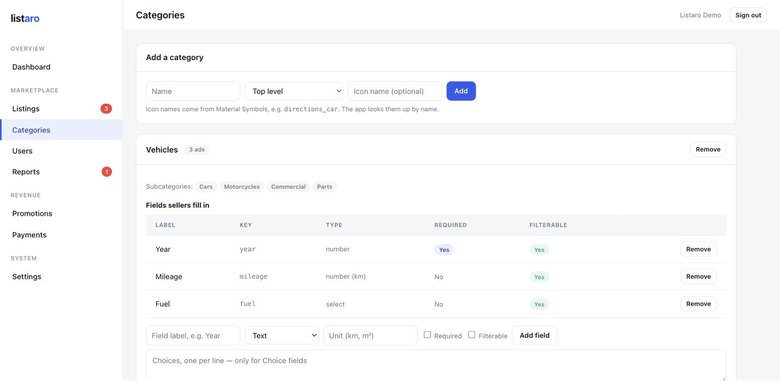Tick the Filterable checkbox

(472, 335)
